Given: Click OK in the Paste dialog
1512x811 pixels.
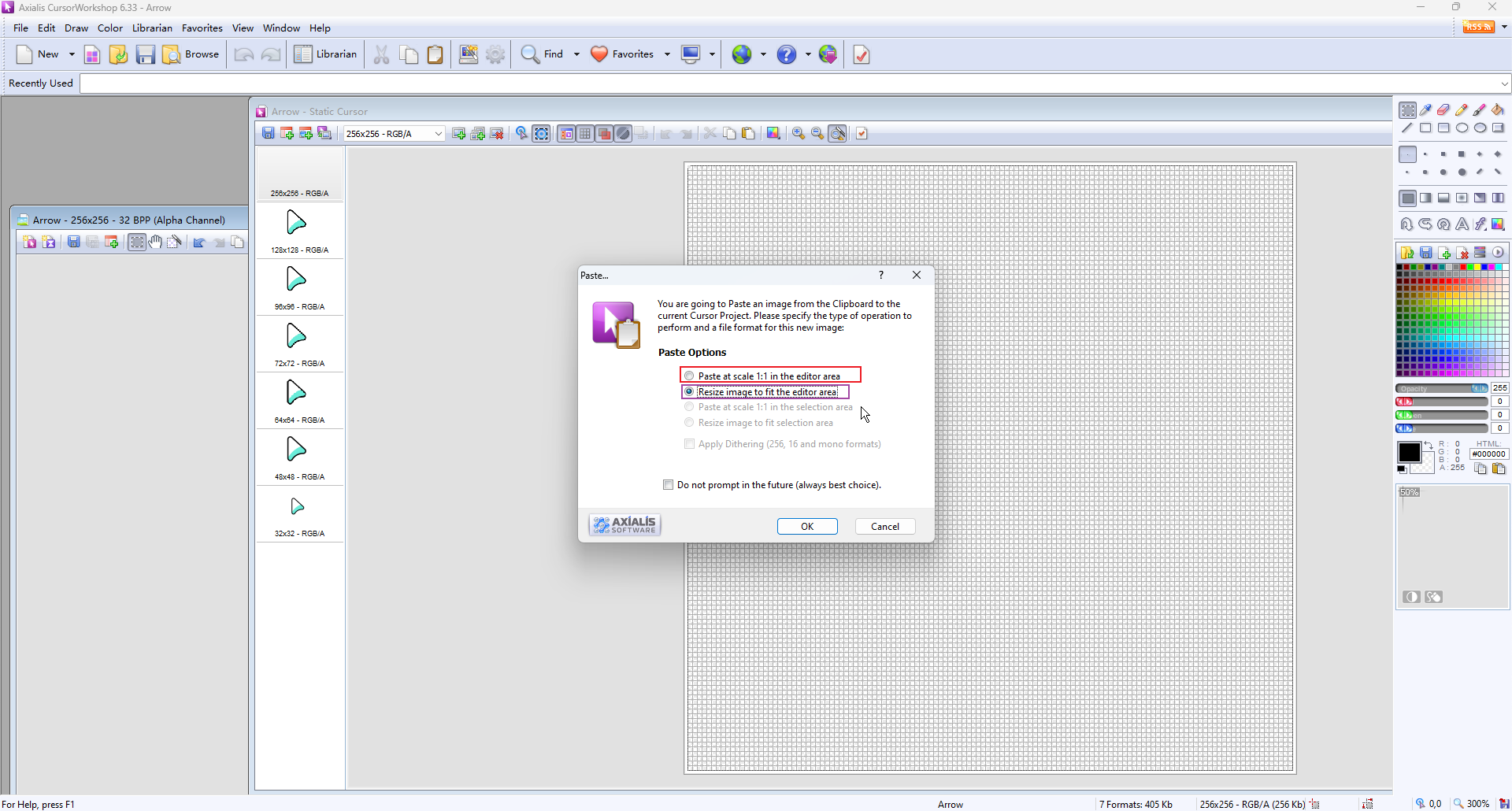Looking at the screenshot, I should pyautogui.click(x=807, y=527).
